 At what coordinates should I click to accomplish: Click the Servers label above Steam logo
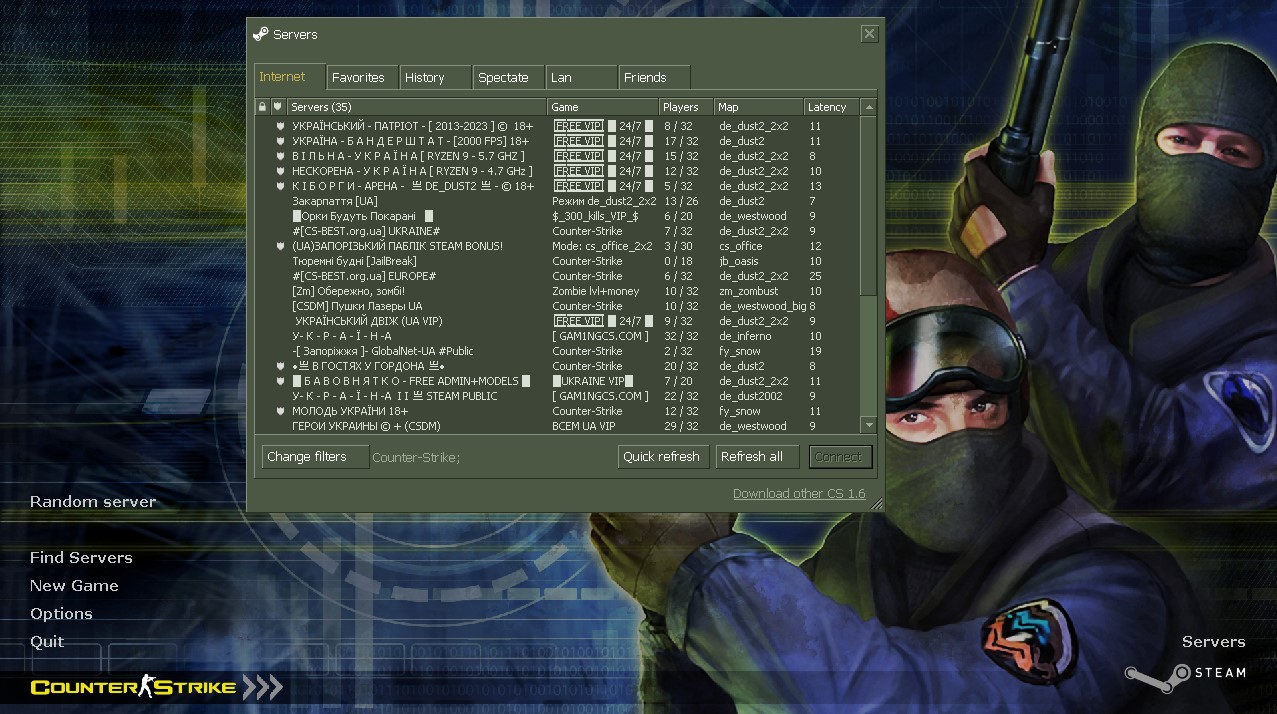(x=1213, y=642)
